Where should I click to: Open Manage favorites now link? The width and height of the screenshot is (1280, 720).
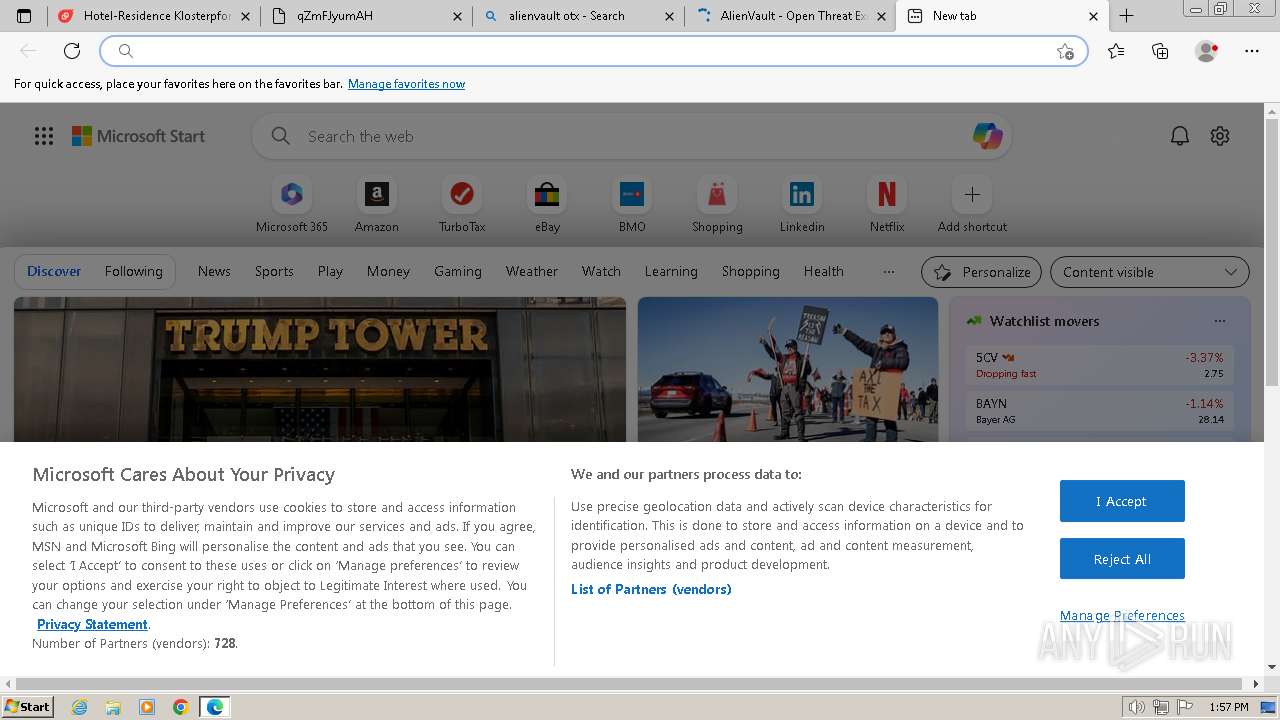406,84
